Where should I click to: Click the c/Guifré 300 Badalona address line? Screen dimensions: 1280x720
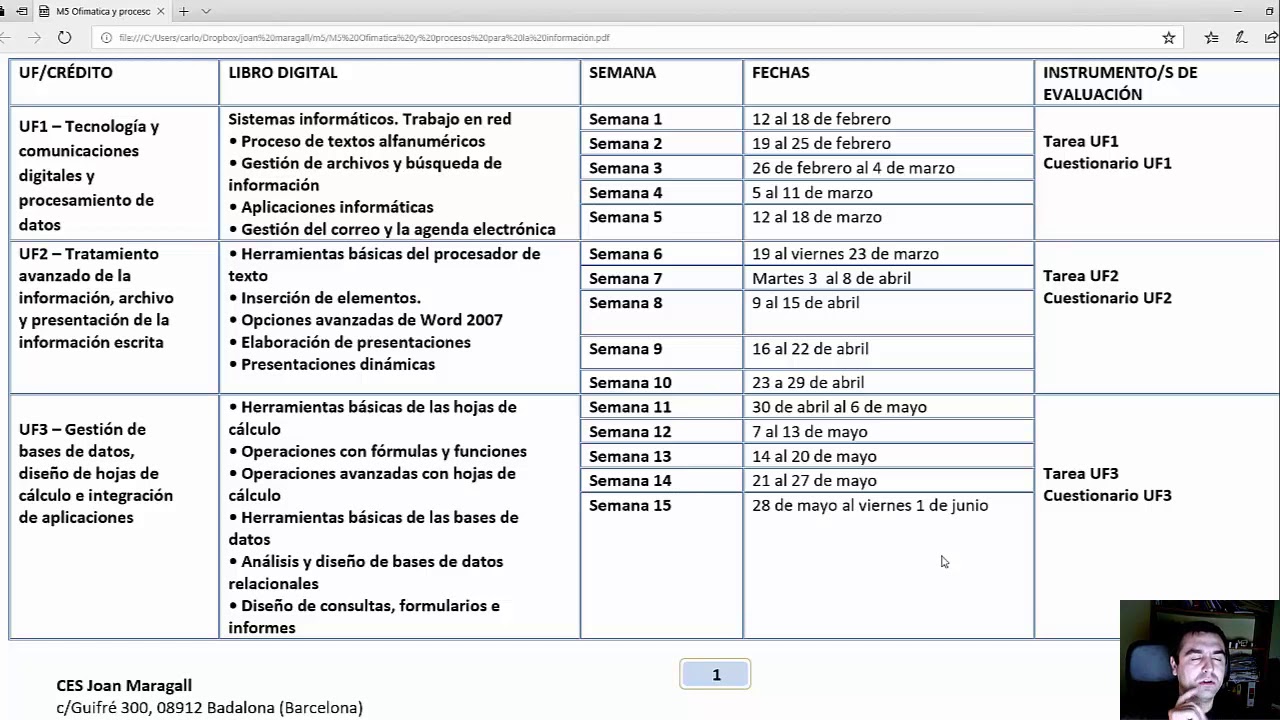coord(209,708)
